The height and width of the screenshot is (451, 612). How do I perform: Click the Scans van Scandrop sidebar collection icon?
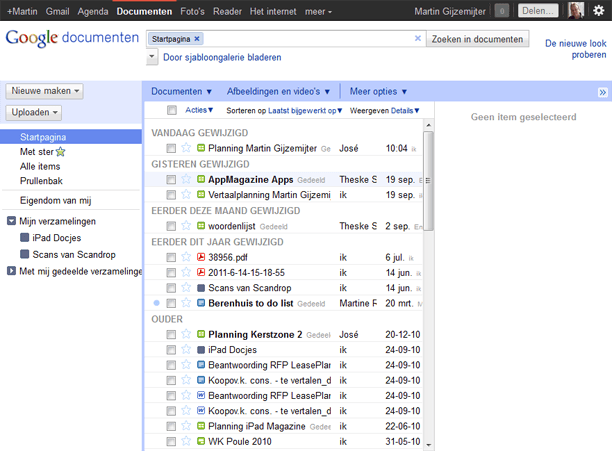(25, 254)
